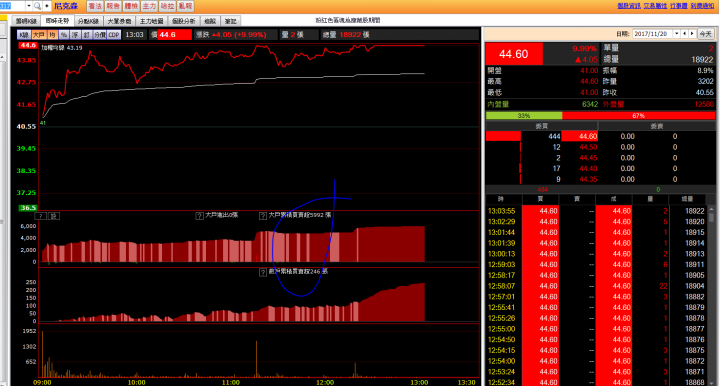
Task: Click the 設 settings box on indicator panel
Action: click(54, 216)
